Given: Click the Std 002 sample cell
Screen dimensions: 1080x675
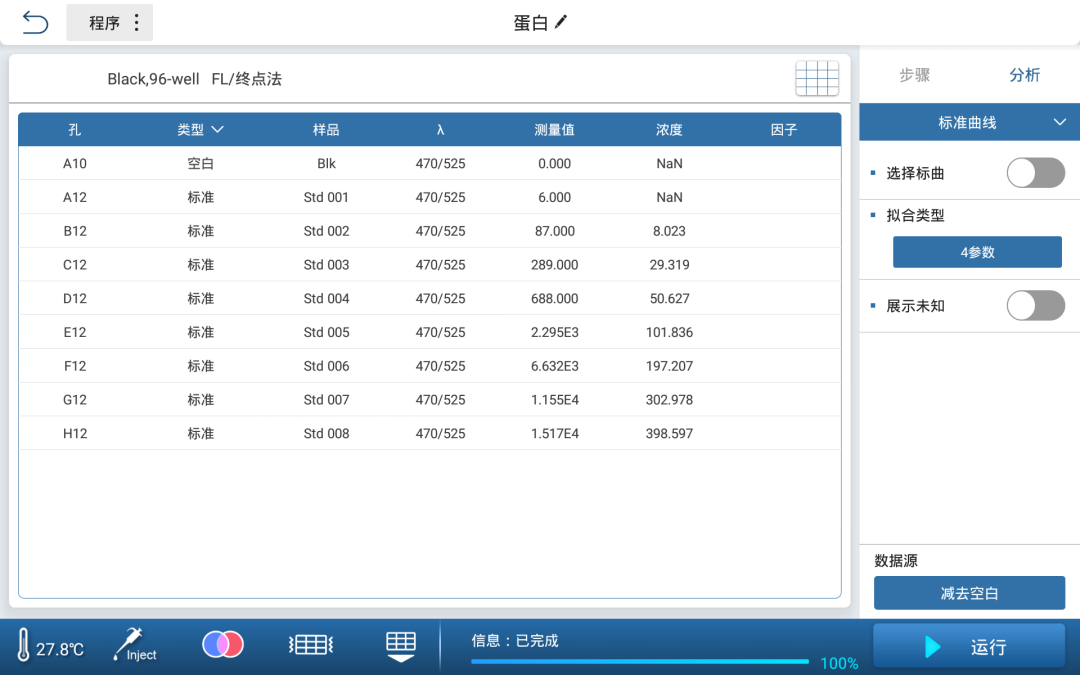Looking at the screenshot, I should coord(326,231).
